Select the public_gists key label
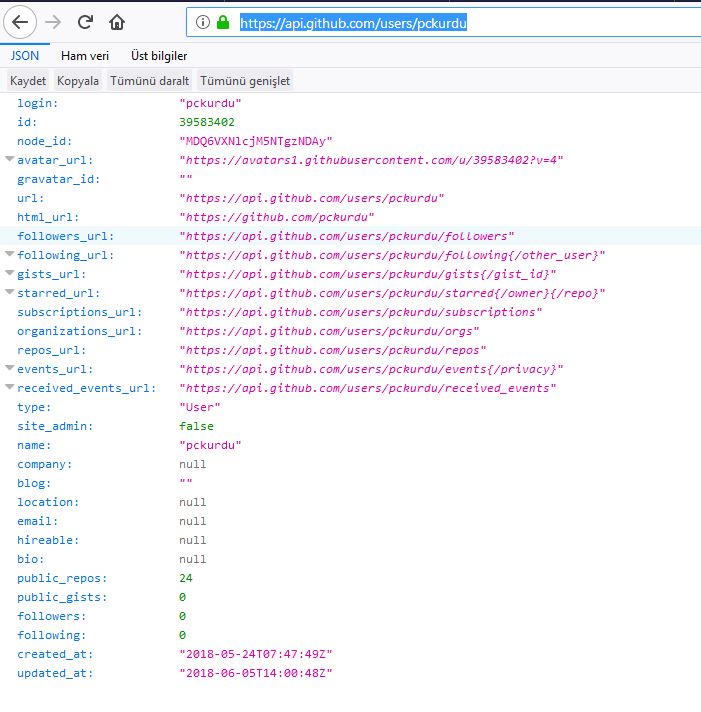Viewport: 701px width, 712px height. pyautogui.click(x=62, y=598)
